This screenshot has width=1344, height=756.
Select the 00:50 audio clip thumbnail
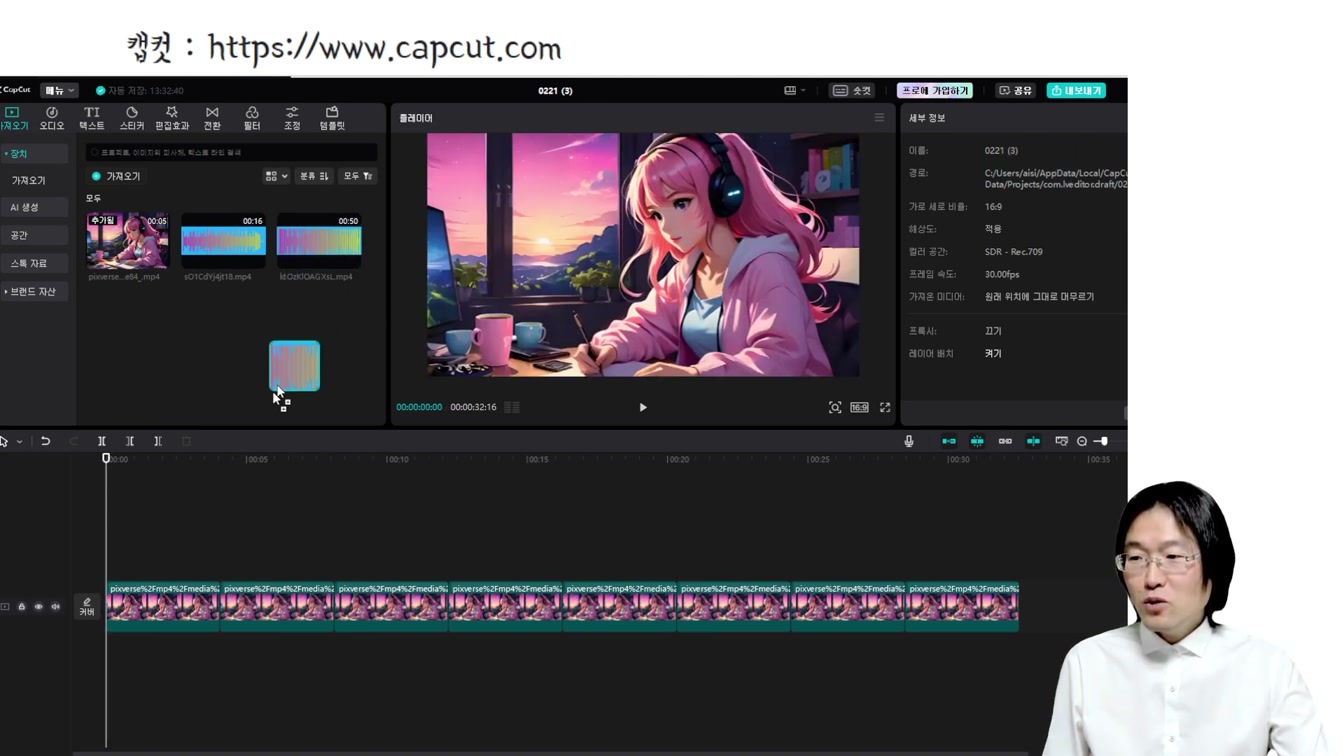coord(319,240)
